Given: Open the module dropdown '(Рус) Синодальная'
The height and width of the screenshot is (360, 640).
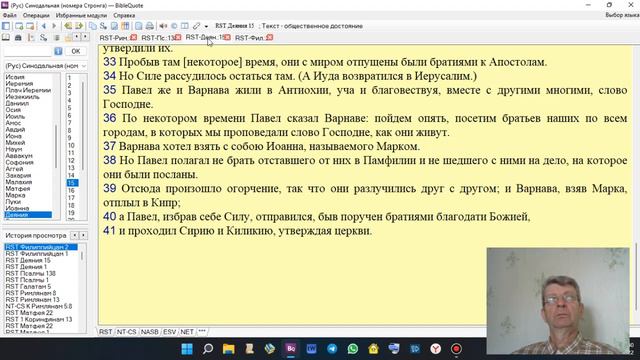Looking at the screenshot, I should coord(45,66).
